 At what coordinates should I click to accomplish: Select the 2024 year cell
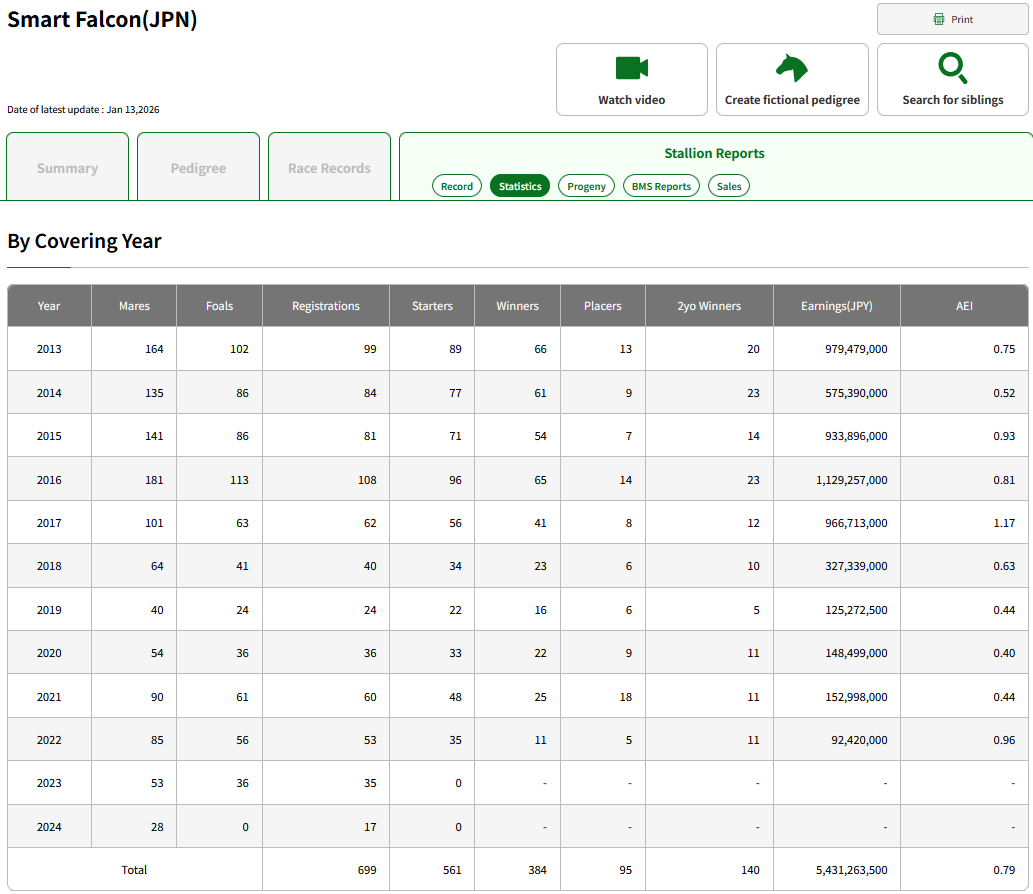coord(49,827)
